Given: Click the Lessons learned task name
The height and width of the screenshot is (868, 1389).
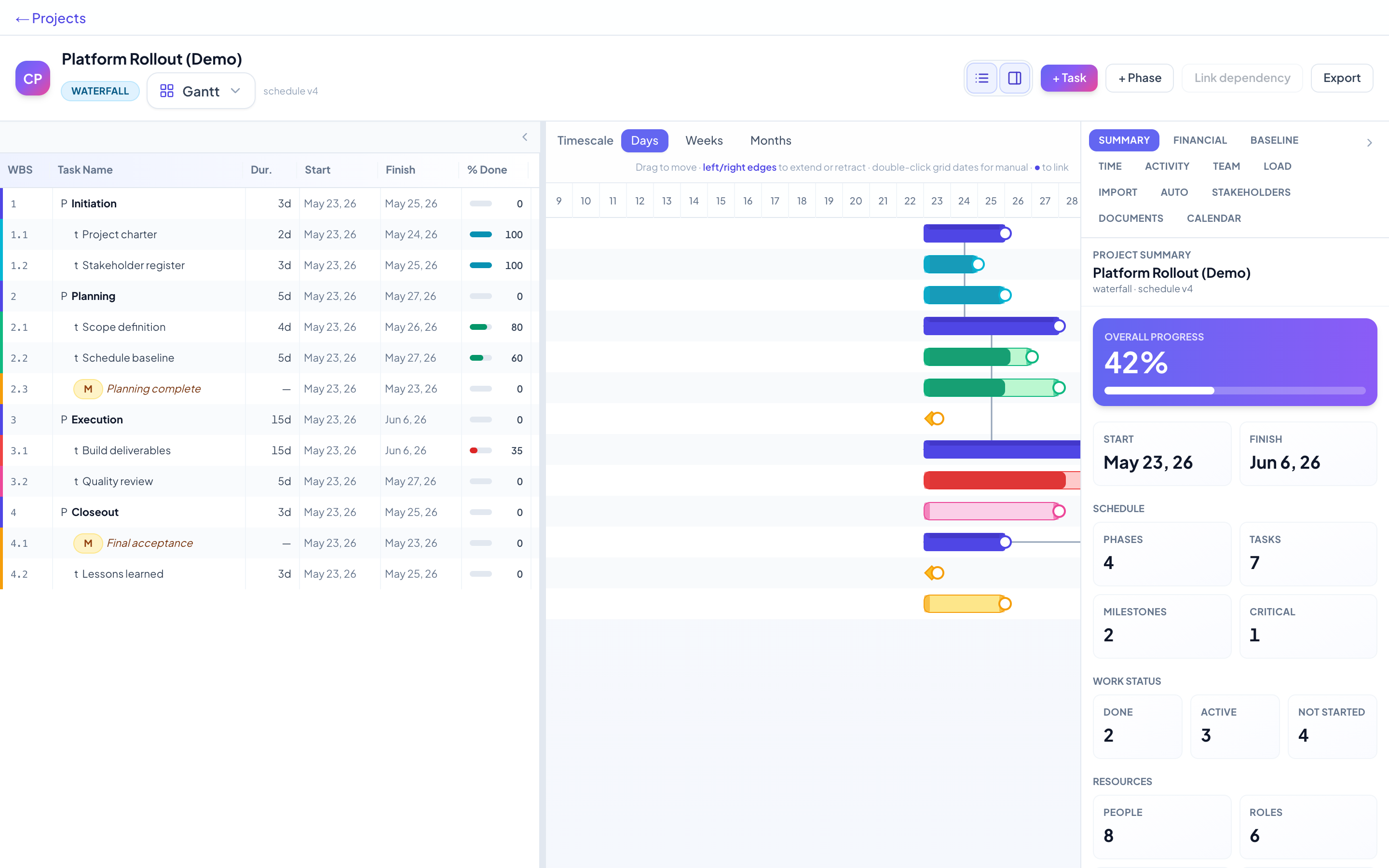Looking at the screenshot, I should tap(122, 574).
